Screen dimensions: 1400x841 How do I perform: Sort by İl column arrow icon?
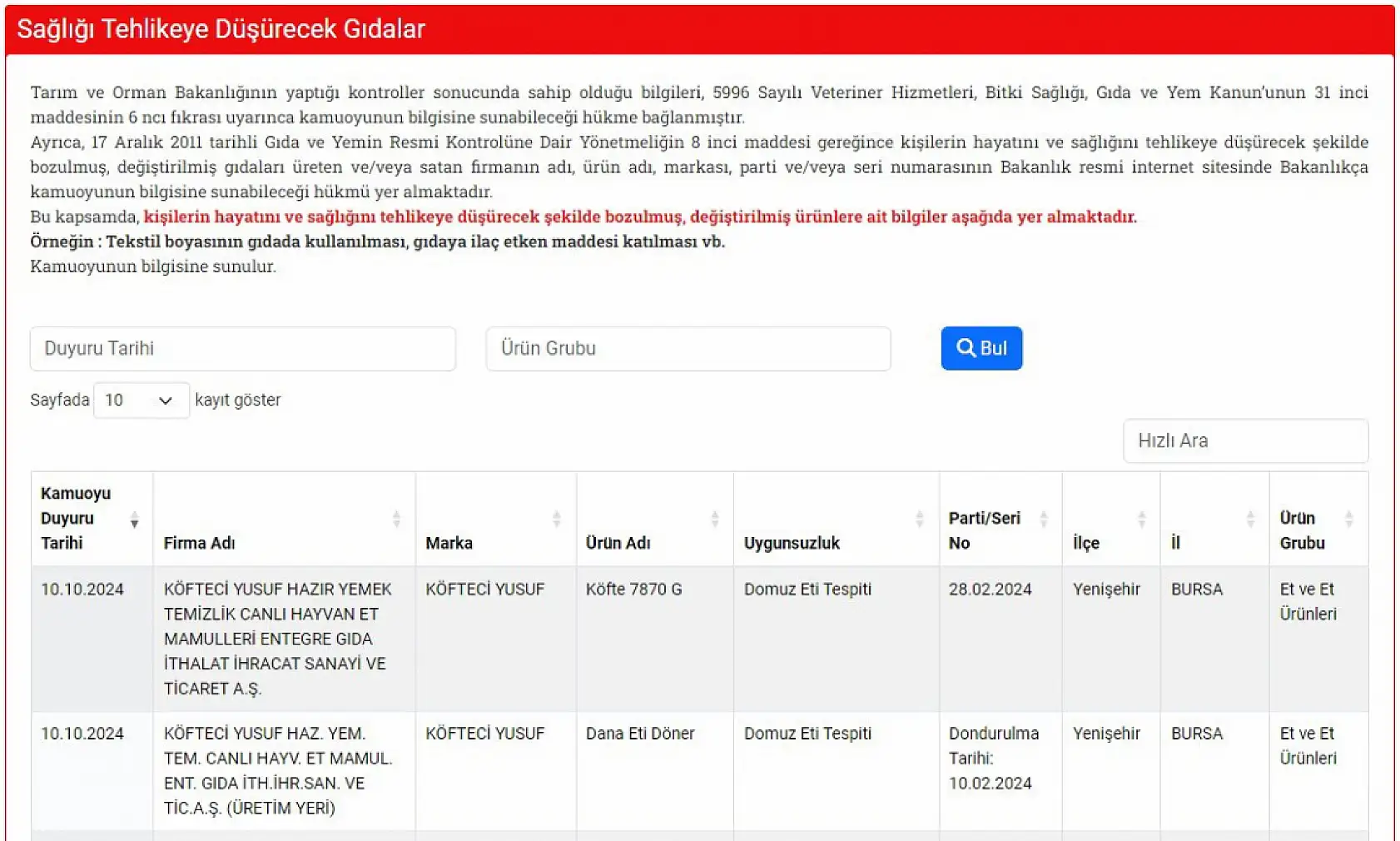pyautogui.click(x=1249, y=519)
